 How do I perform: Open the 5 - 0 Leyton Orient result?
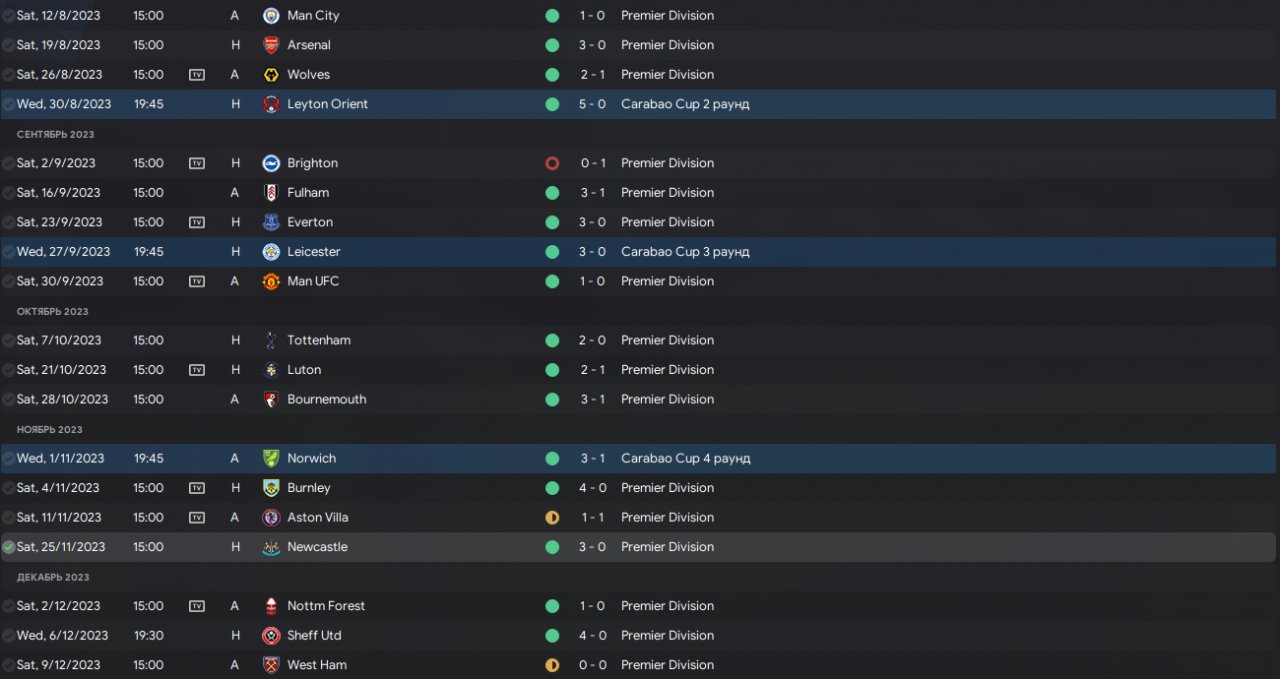click(592, 104)
